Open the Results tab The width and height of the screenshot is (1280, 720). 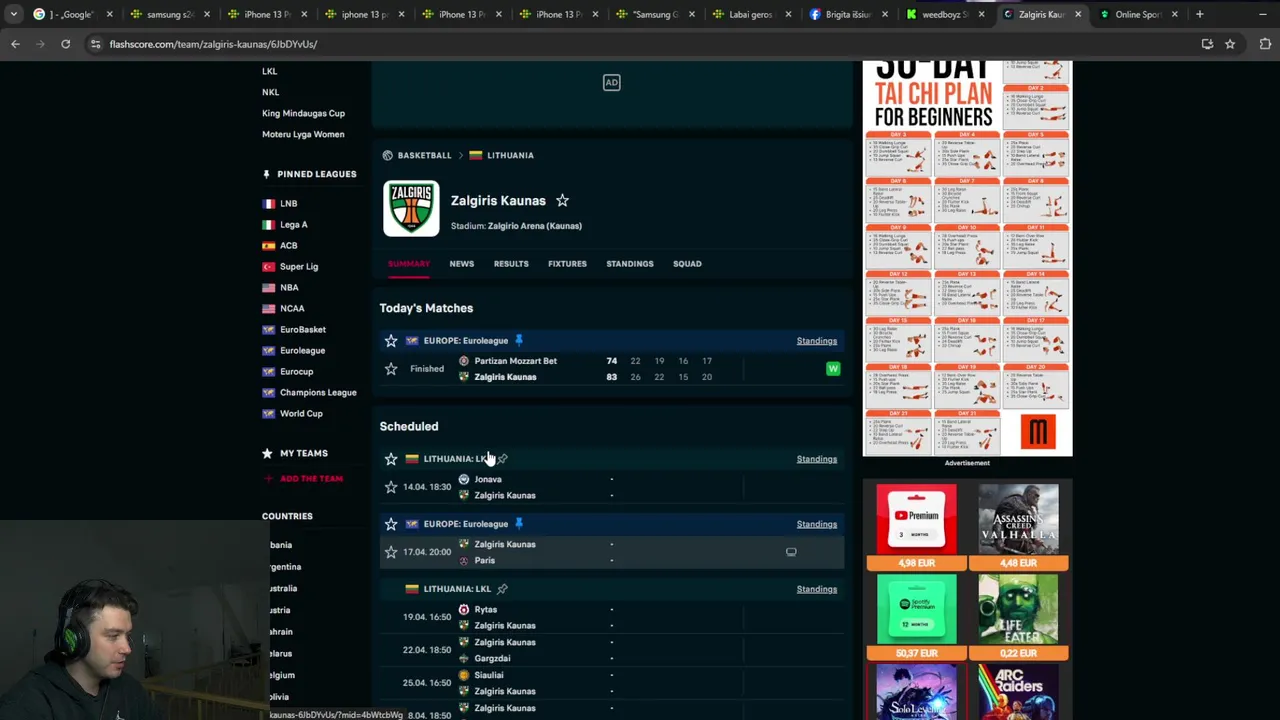point(511,264)
